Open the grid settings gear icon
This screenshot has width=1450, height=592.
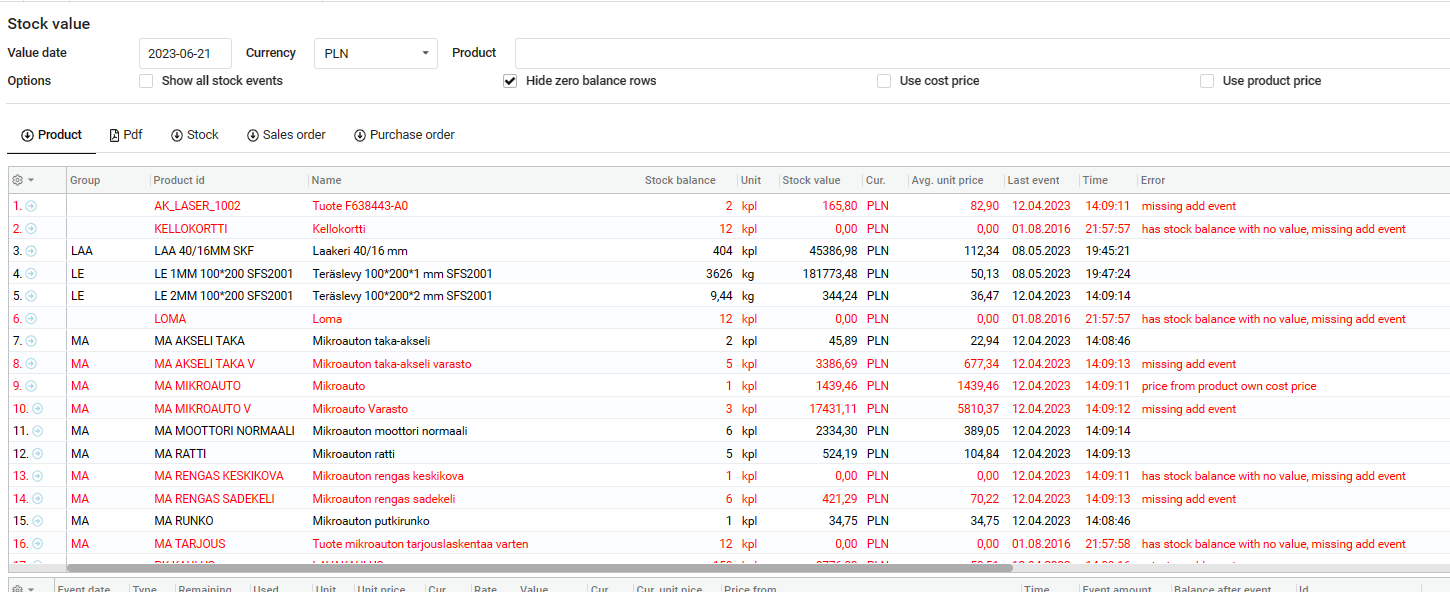click(x=22, y=180)
